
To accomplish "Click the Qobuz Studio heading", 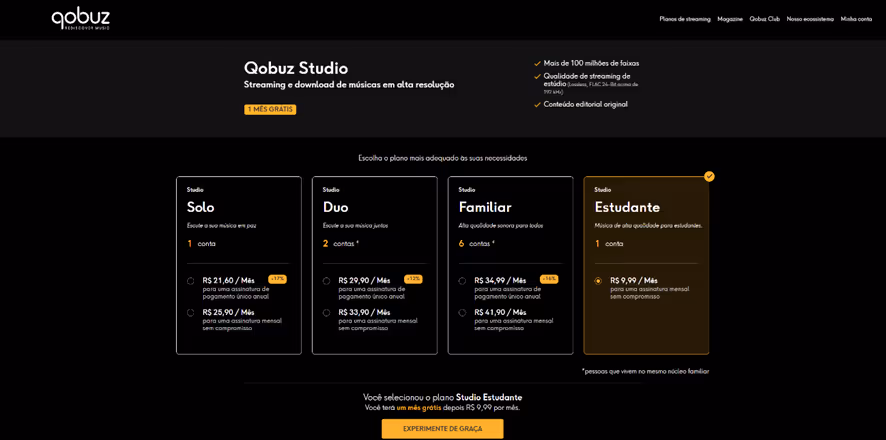I will (x=296, y=68).
